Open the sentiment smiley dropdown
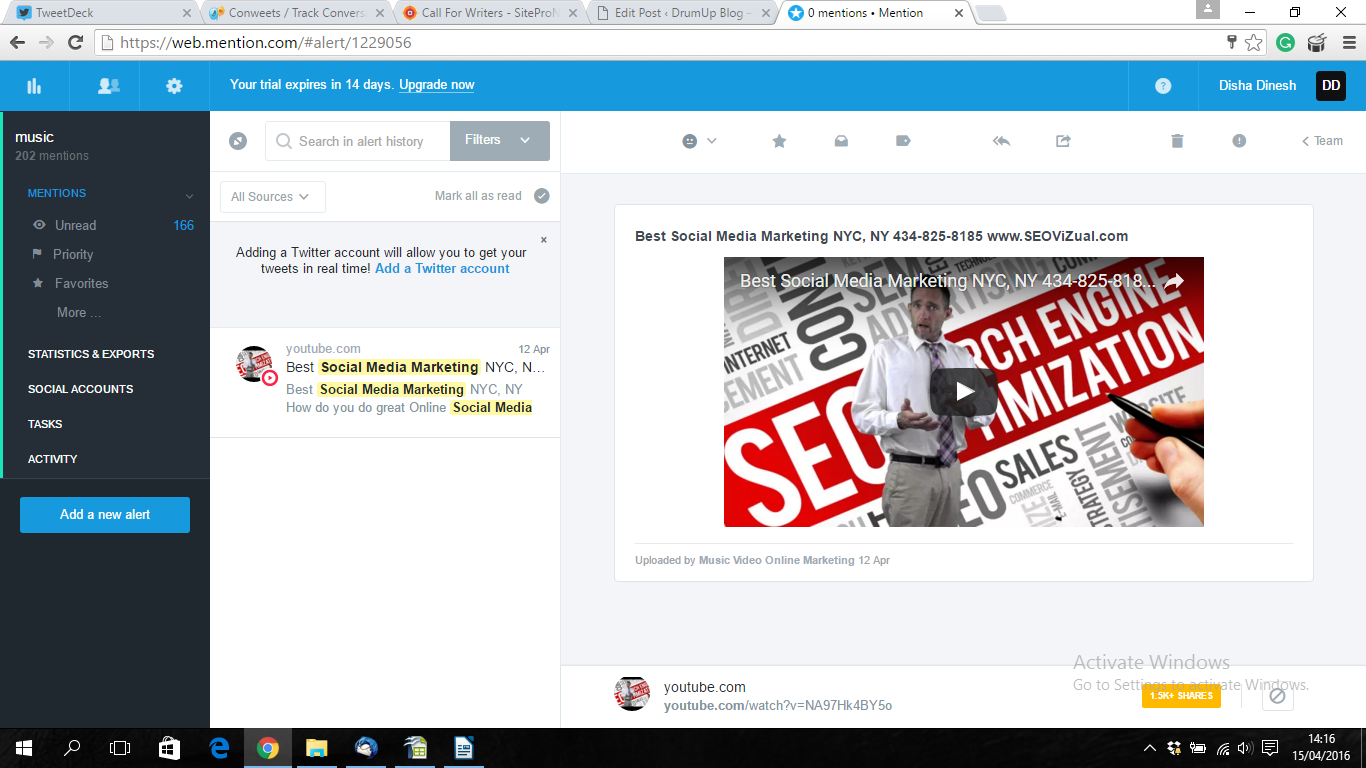The height and width of the screenshot is (768, 1366). click(699, 141)
